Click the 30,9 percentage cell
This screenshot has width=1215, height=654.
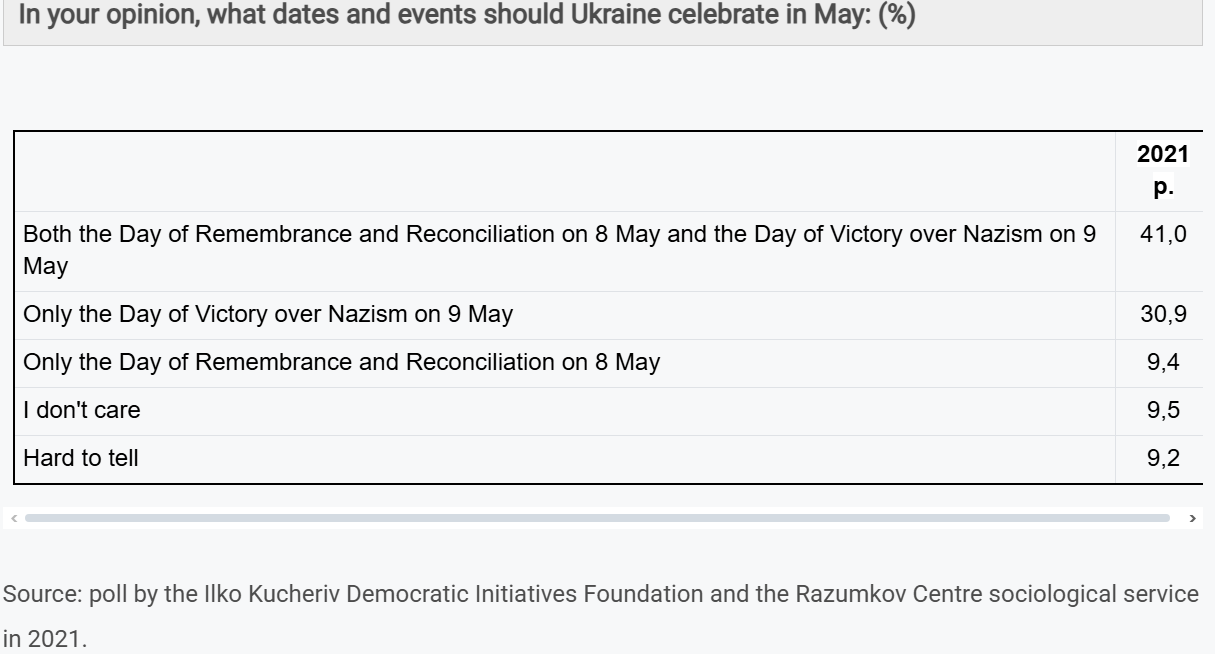click(x=1163, y=314)
